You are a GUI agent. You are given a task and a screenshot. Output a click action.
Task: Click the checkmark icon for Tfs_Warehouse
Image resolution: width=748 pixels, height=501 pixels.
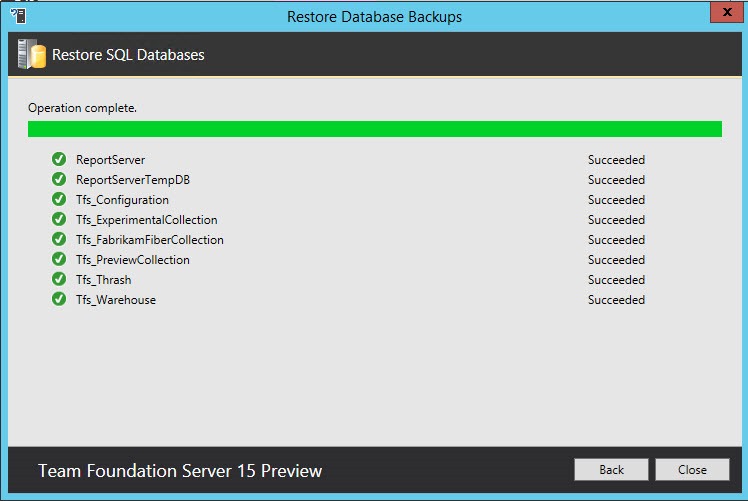[x=59, y=300]
